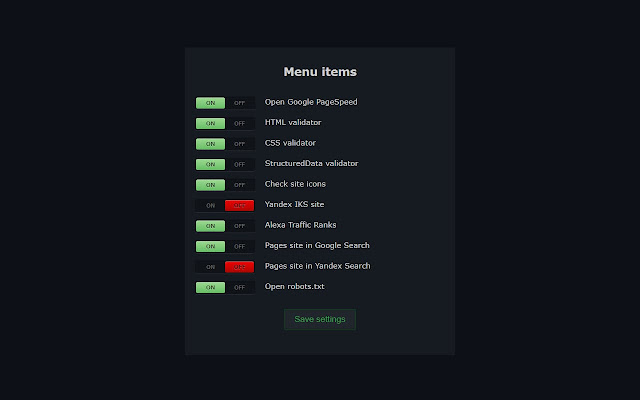Toggle the HTML validator switch
This screenshot has width=640, height=400.
225,123
